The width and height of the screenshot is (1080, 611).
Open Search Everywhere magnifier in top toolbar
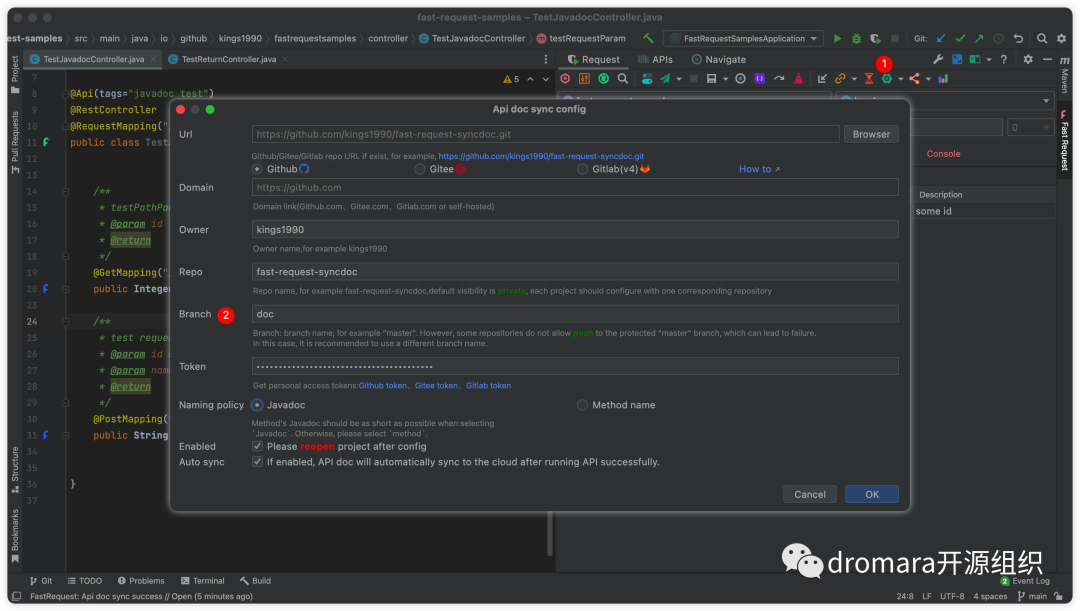(1042, 39)
